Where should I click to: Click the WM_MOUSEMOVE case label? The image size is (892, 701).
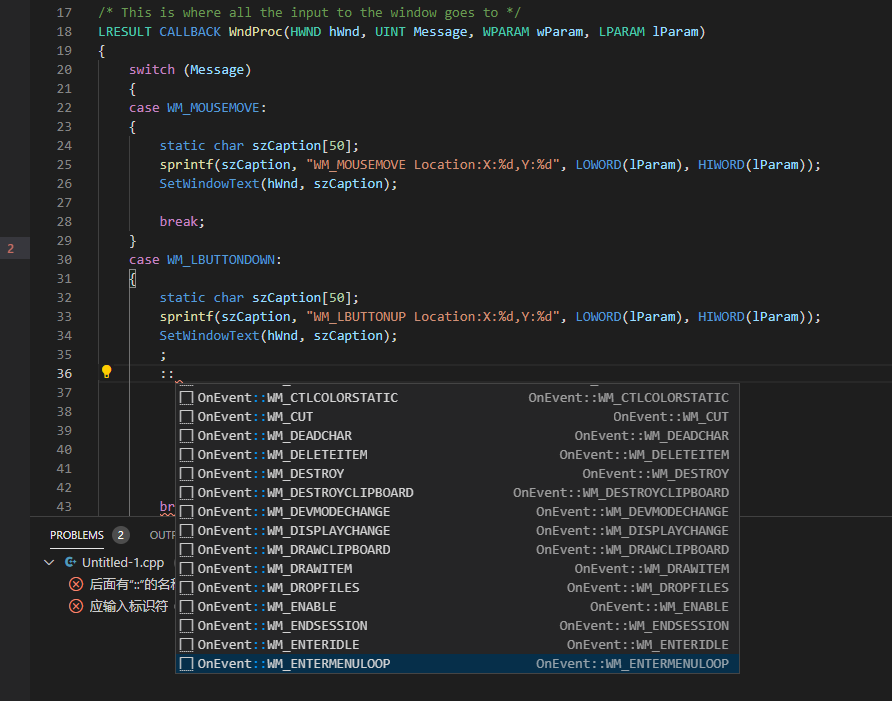[x=213, y=108]
